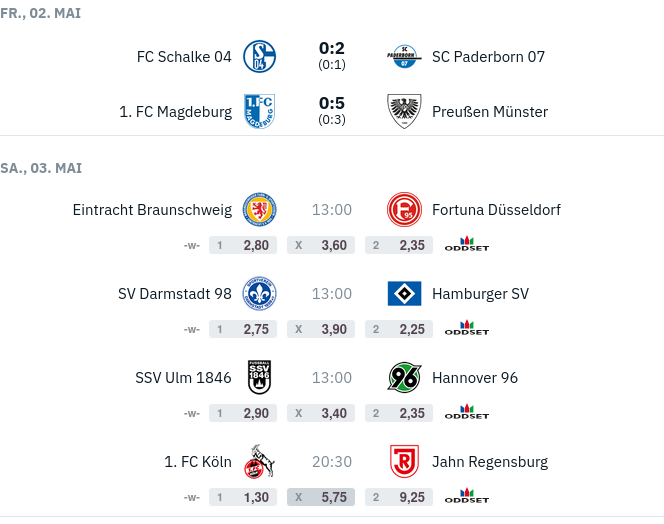The width and height of the screenshot is (664, 524).
Task: Open the SV Darmstadt 98 team name
Action: point(174,294)
